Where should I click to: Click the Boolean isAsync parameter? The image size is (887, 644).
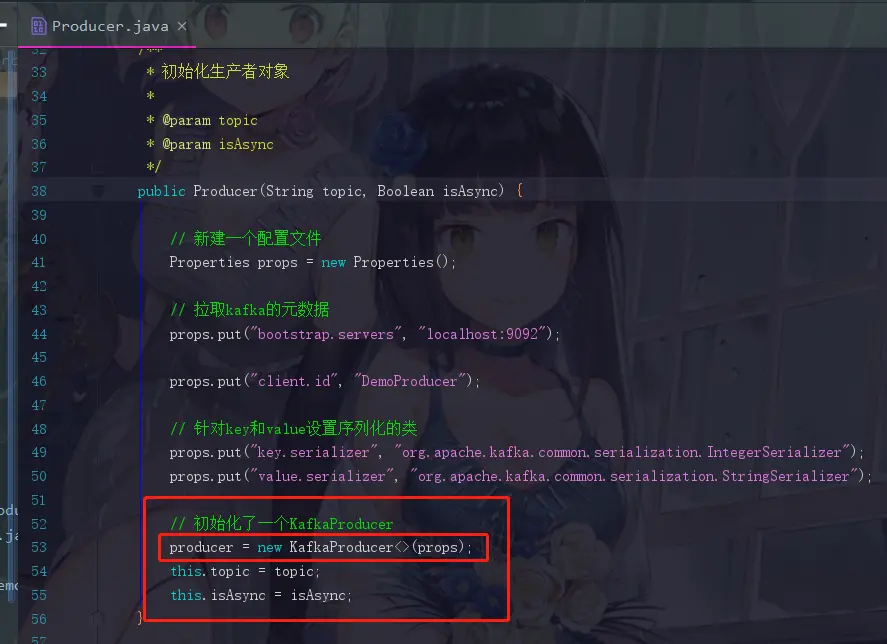tap(440, 191)
